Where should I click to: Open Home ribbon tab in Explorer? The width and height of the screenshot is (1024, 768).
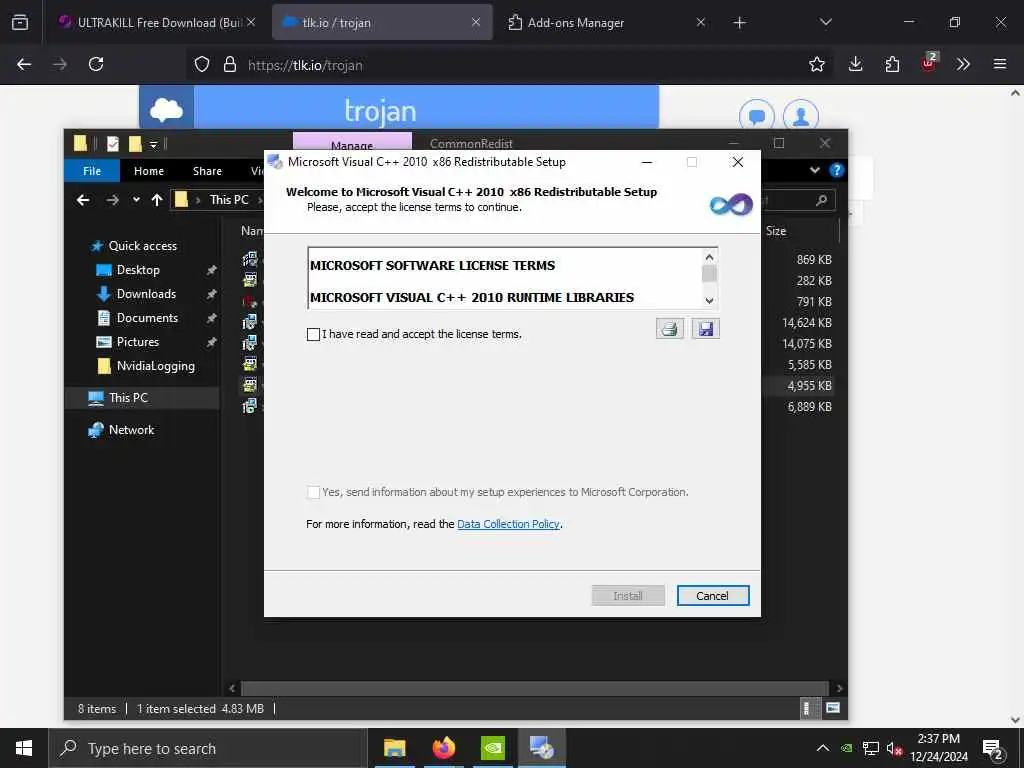tap(149, 171)
